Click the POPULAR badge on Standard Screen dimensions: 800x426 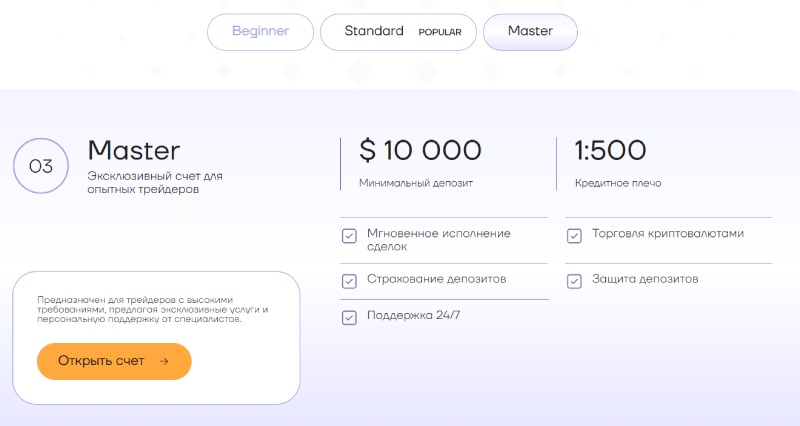click(440, 32)
